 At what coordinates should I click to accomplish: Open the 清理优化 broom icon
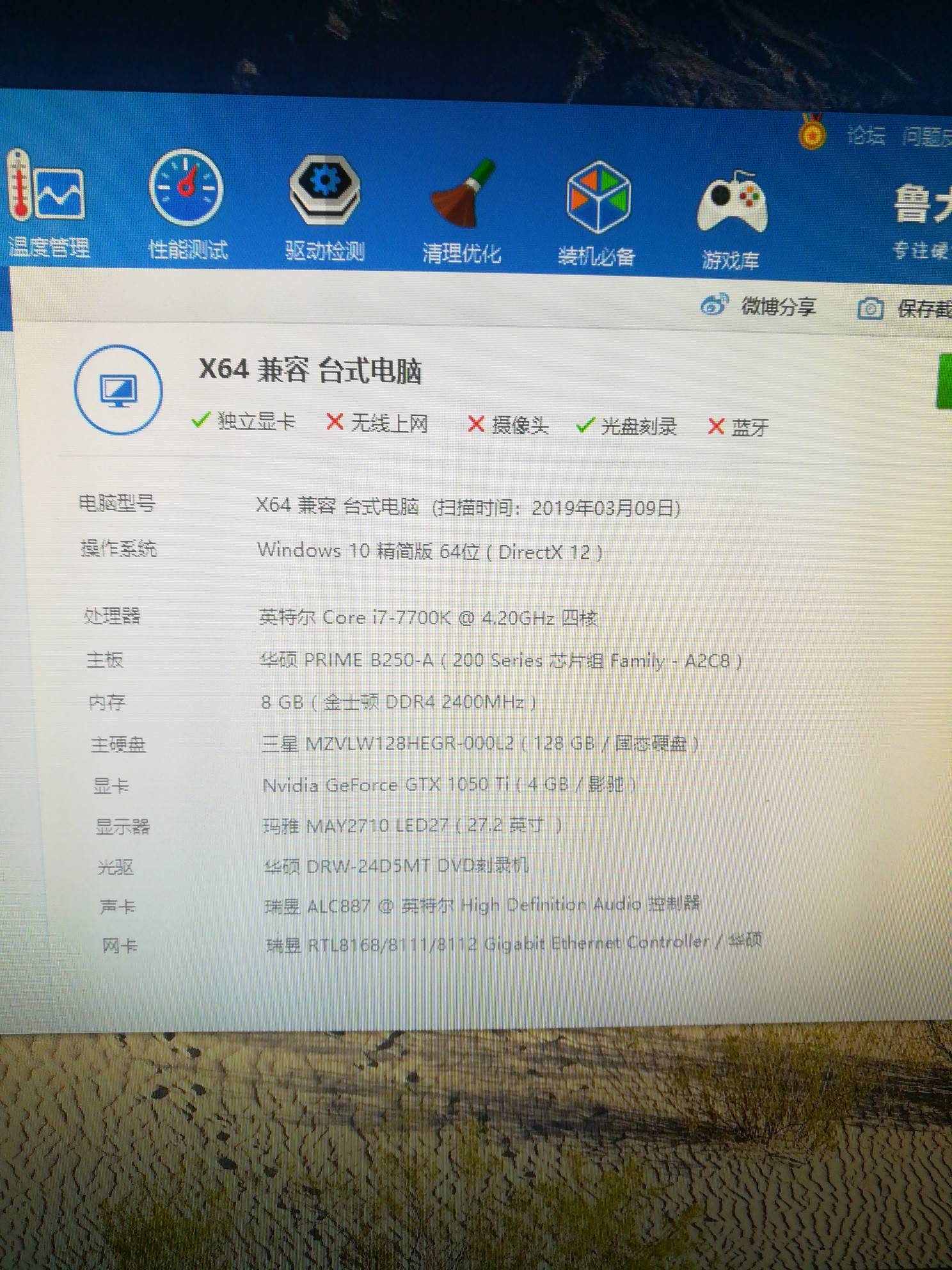point(463,194)
